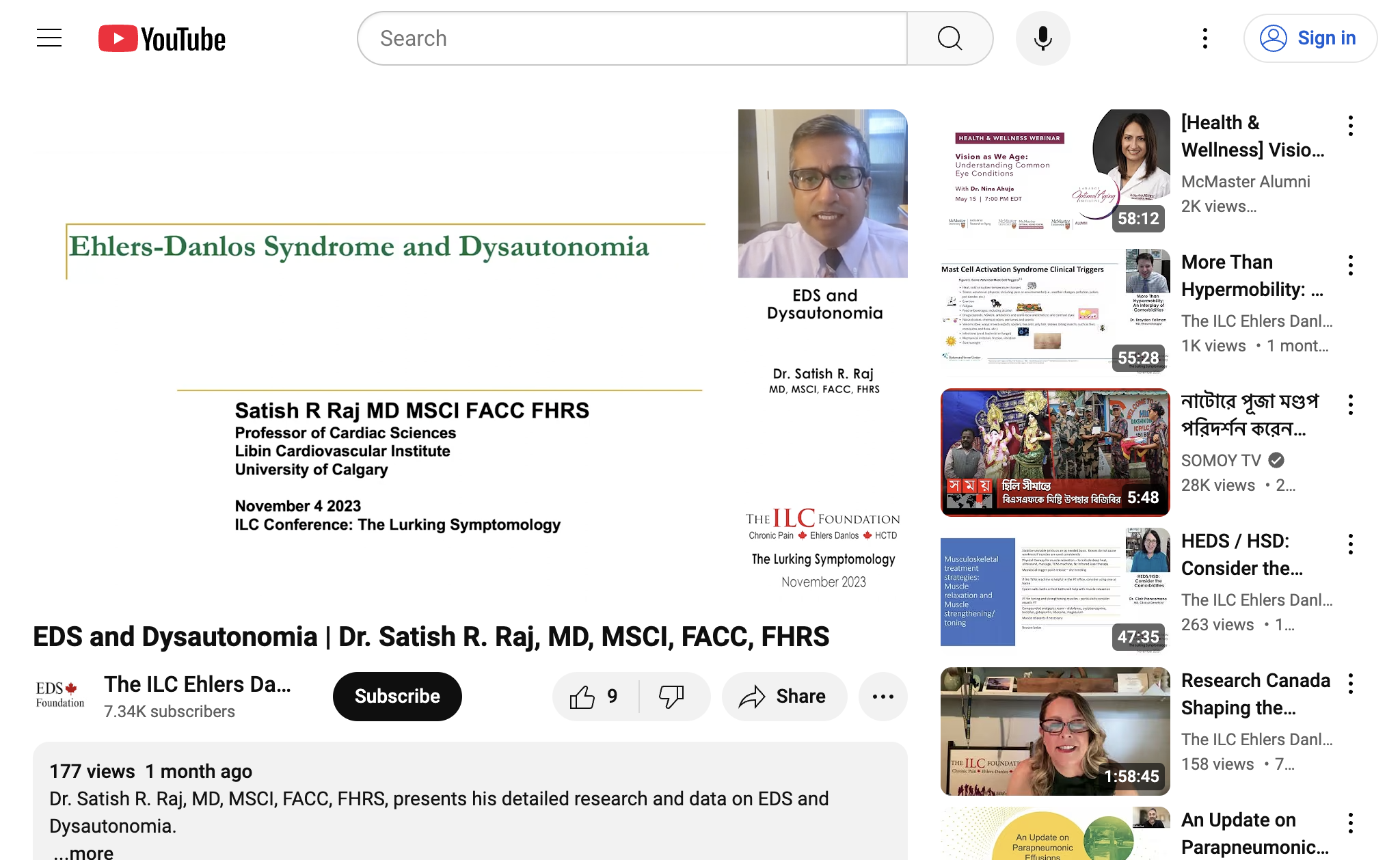Open More Than Hypermobility video title

click(x=1252, y=276)
